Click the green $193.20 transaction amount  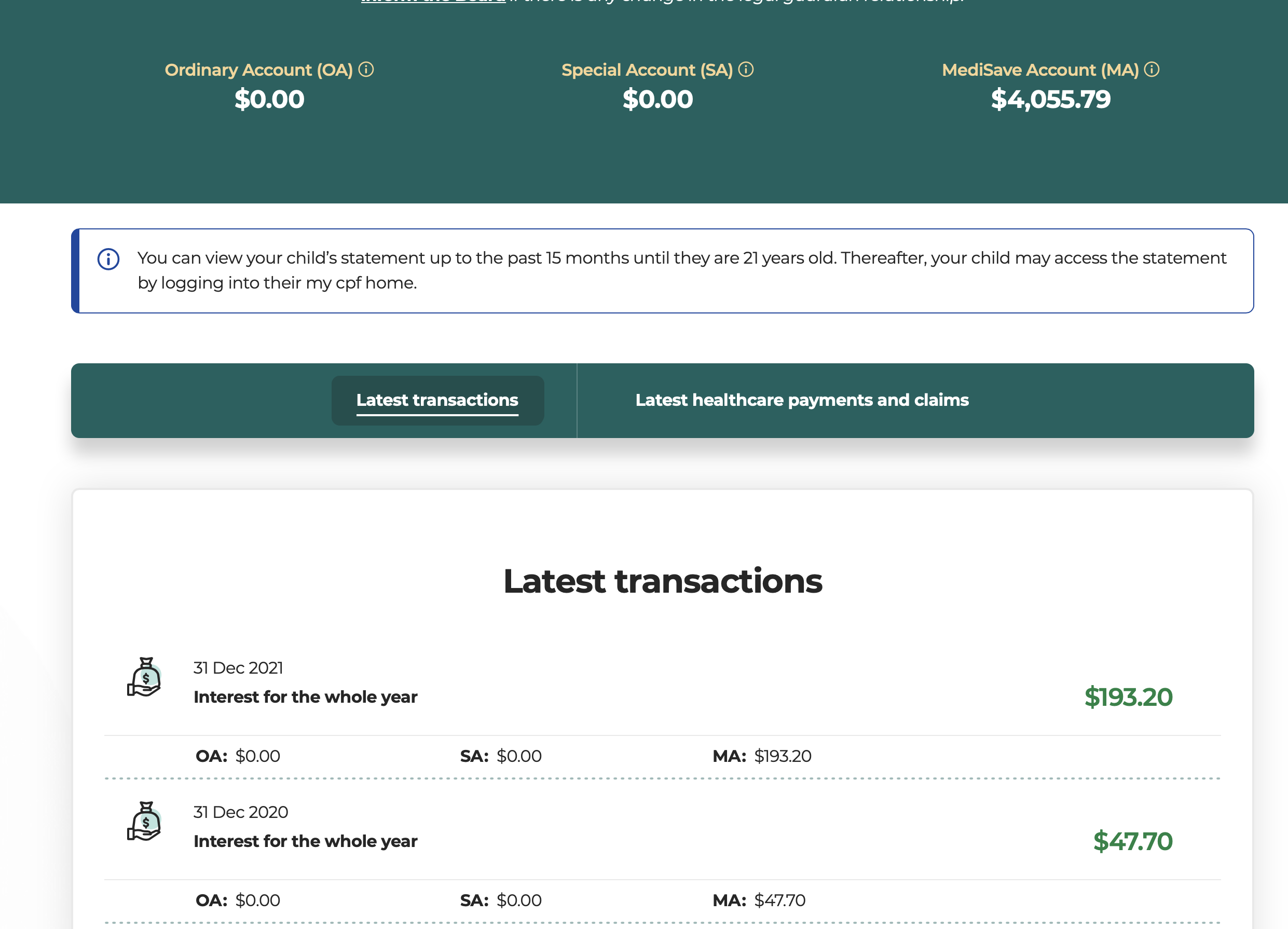(1128, 696)
